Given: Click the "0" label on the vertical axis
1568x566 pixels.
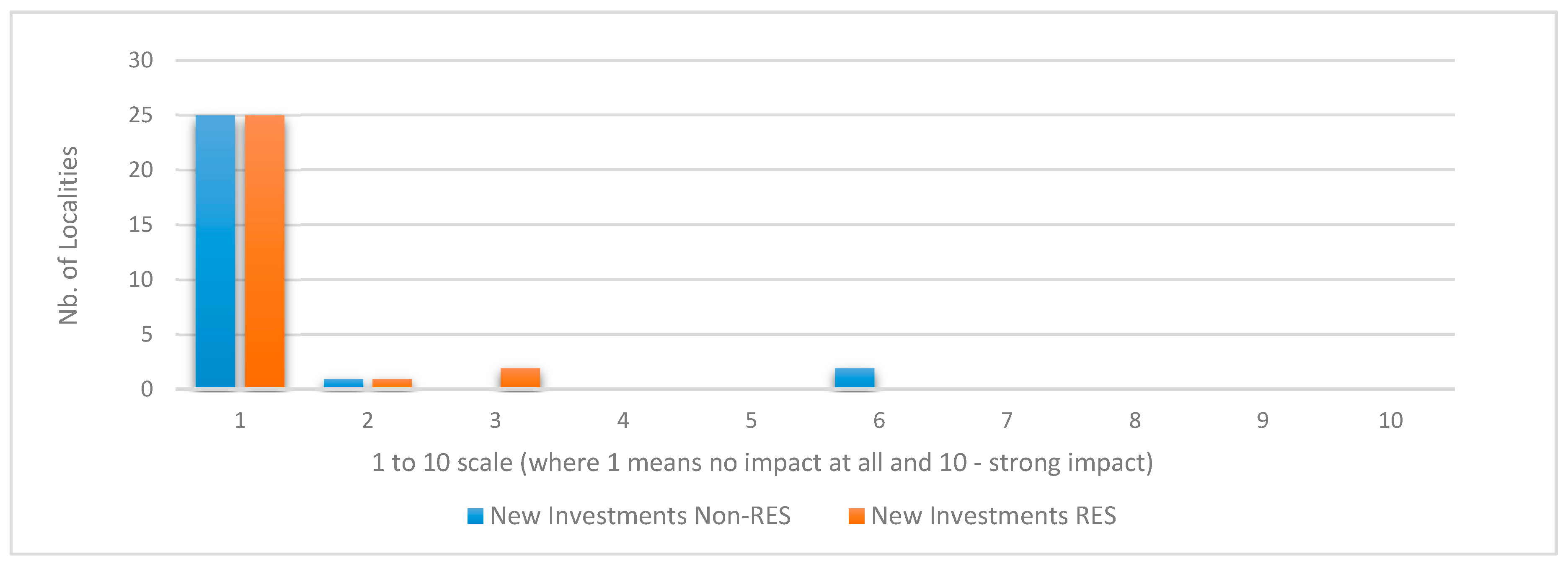Looking at the screenshot, I should tap(147, 389).
